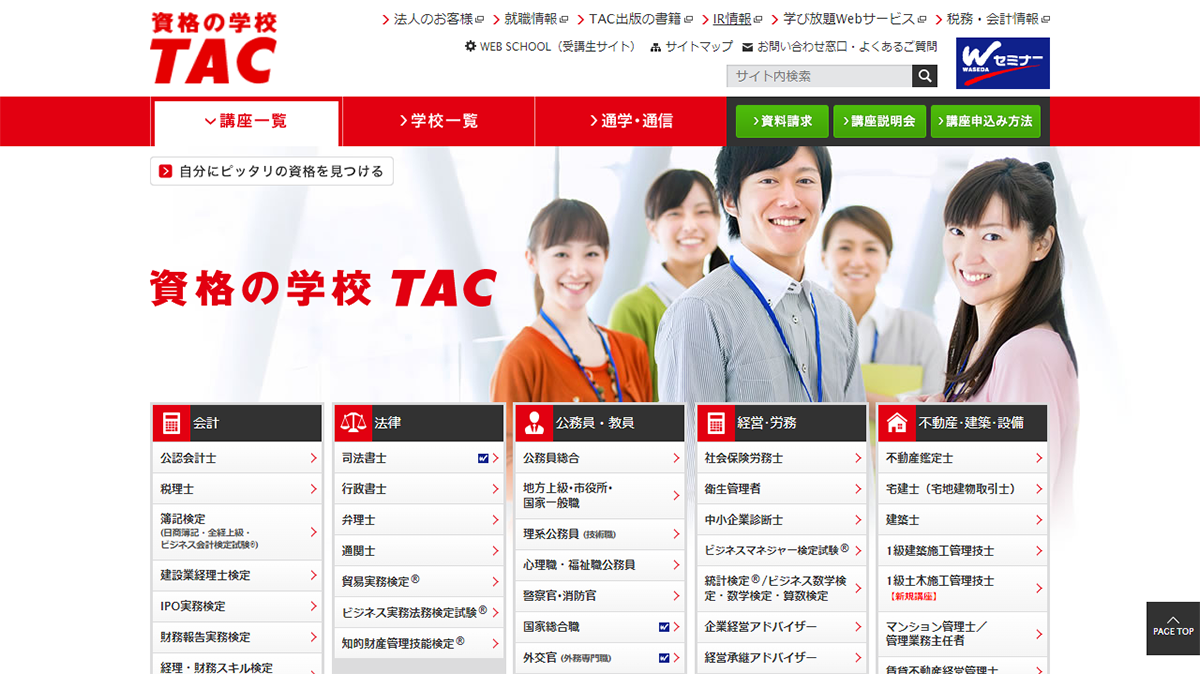1200x674 pixels.
Task: Click the sitemap icon next to サイトマップ
Action: (x=655, y=46)
